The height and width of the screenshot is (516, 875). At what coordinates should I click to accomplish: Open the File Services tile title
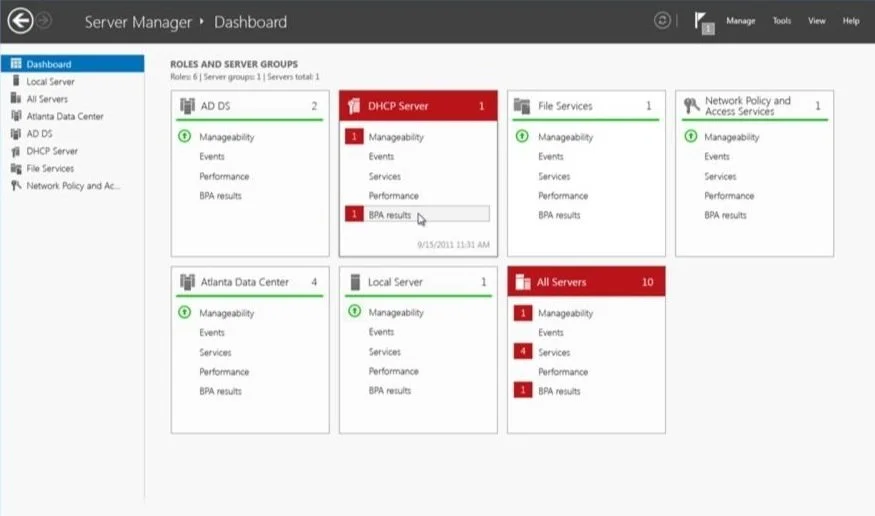point(565,106)
